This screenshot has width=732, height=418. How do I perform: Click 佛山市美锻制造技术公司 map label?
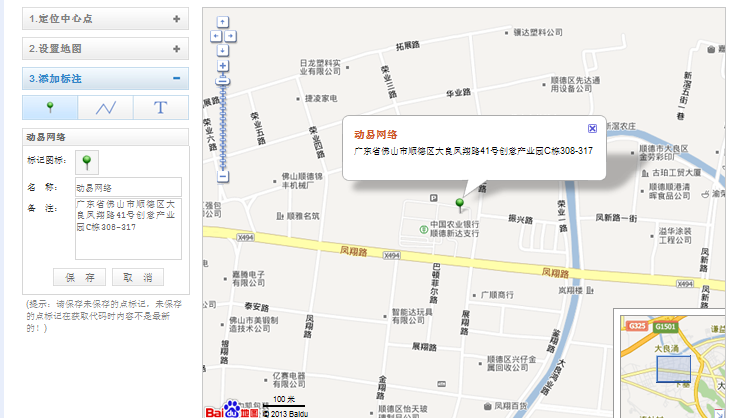pos(253,325)
